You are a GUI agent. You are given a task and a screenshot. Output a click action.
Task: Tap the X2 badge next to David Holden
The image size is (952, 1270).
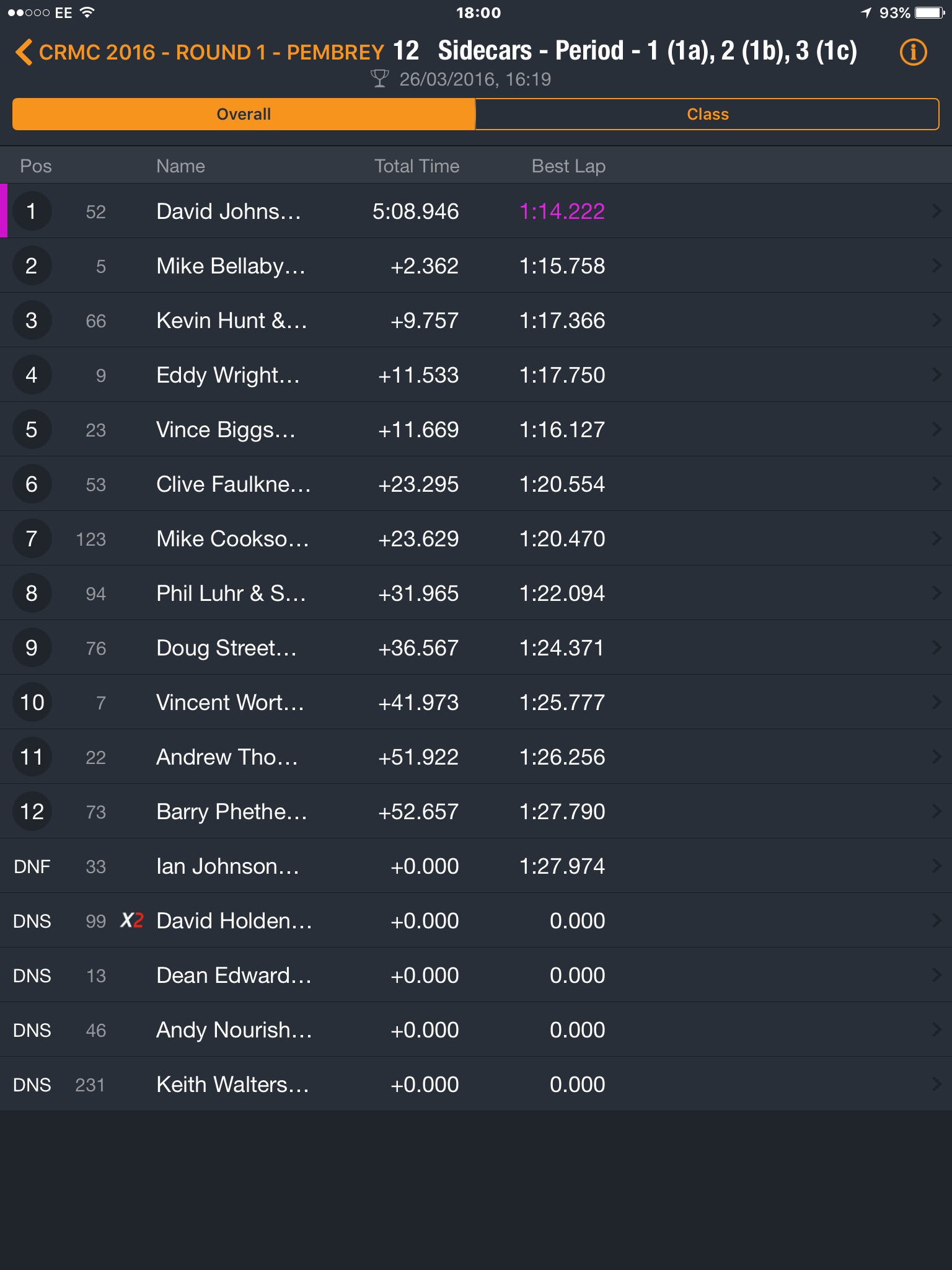coord(131,920)
